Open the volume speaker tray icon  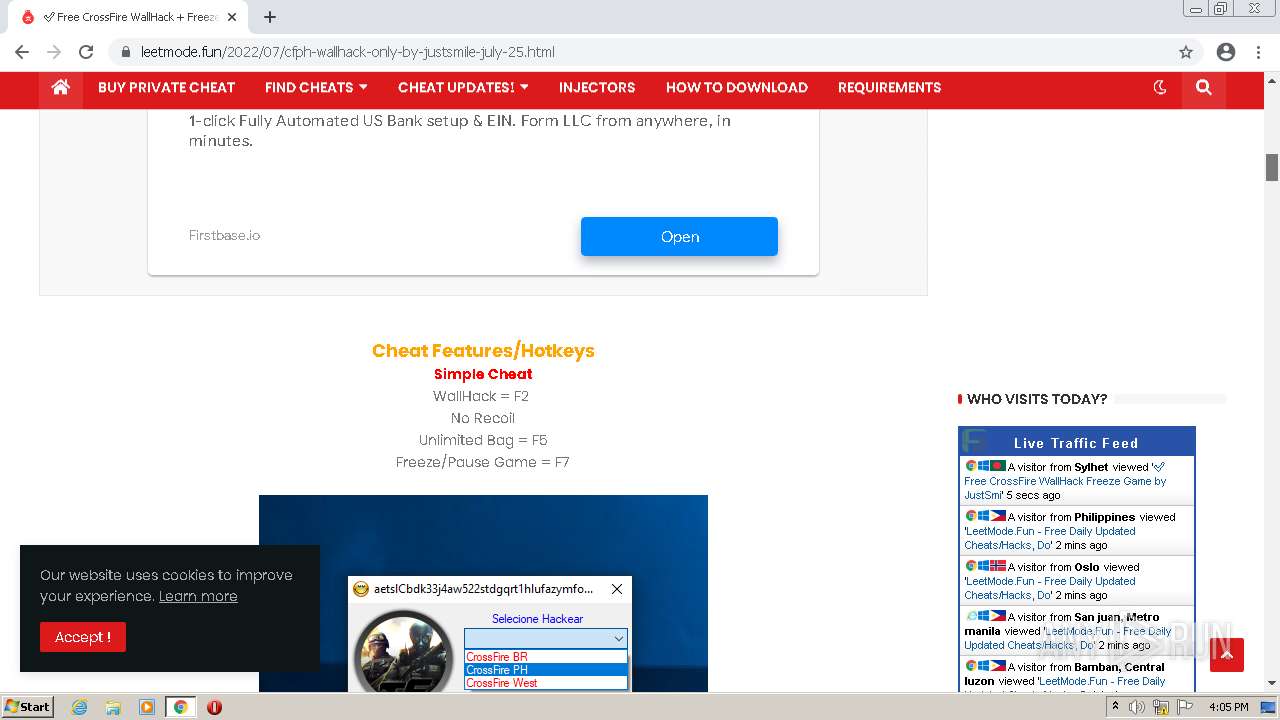tap(1137, 707)
